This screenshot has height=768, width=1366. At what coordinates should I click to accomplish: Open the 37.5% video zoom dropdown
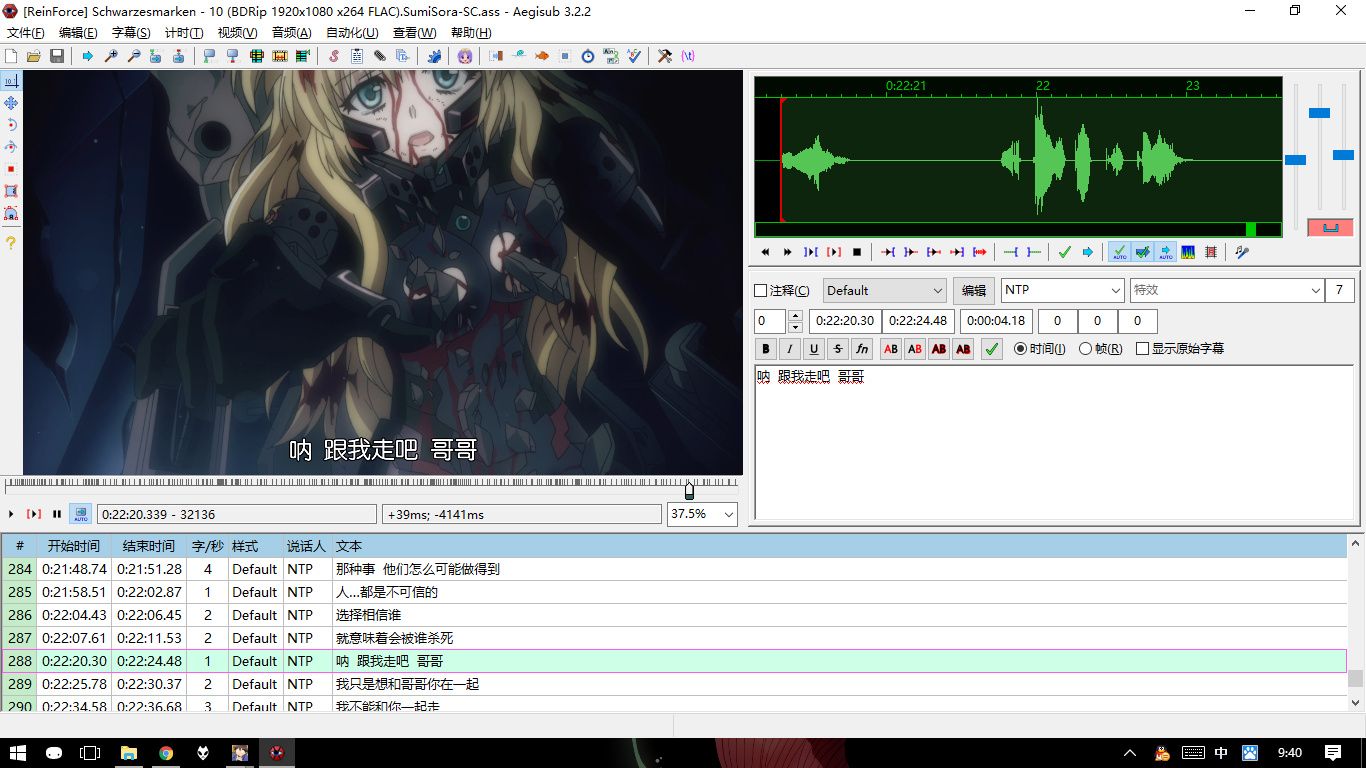[x=703, y=514]
